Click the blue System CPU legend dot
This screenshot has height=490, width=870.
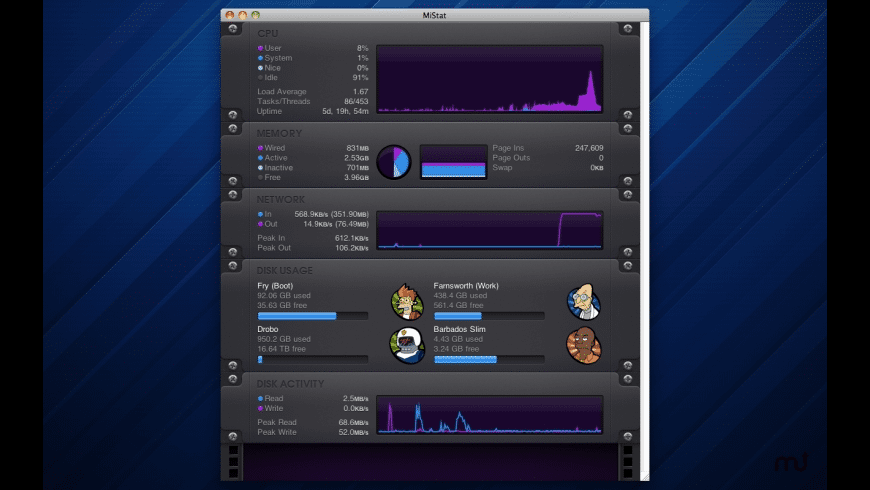pos(260,58)
